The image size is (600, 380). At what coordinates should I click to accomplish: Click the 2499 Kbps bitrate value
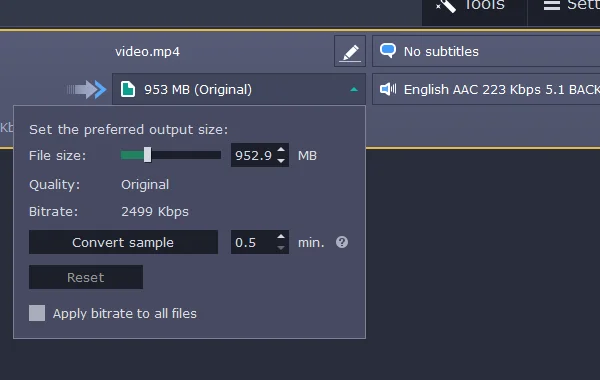pos(155,212)
